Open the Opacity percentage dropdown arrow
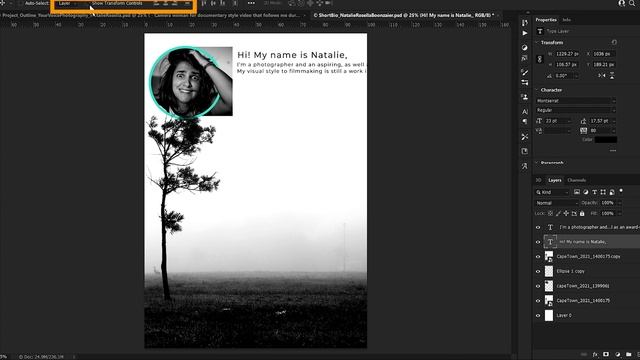The width and height of the screenshot is (640, 360). 619,203
